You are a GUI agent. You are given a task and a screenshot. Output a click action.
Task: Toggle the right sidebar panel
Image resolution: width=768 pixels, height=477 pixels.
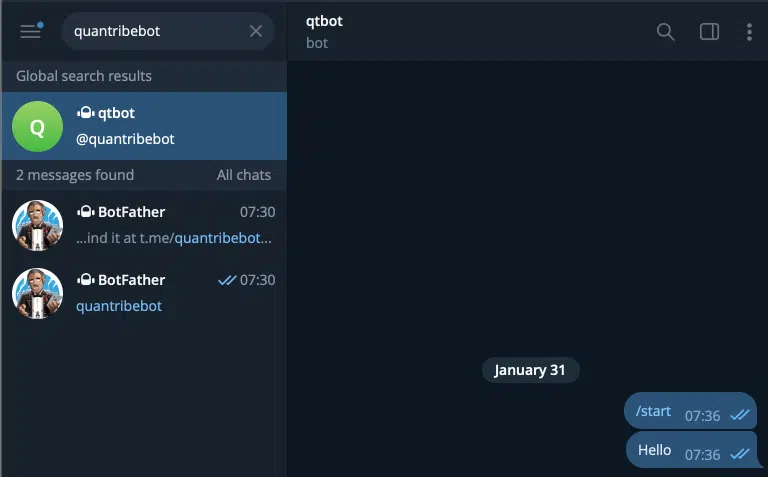point(709,31)
